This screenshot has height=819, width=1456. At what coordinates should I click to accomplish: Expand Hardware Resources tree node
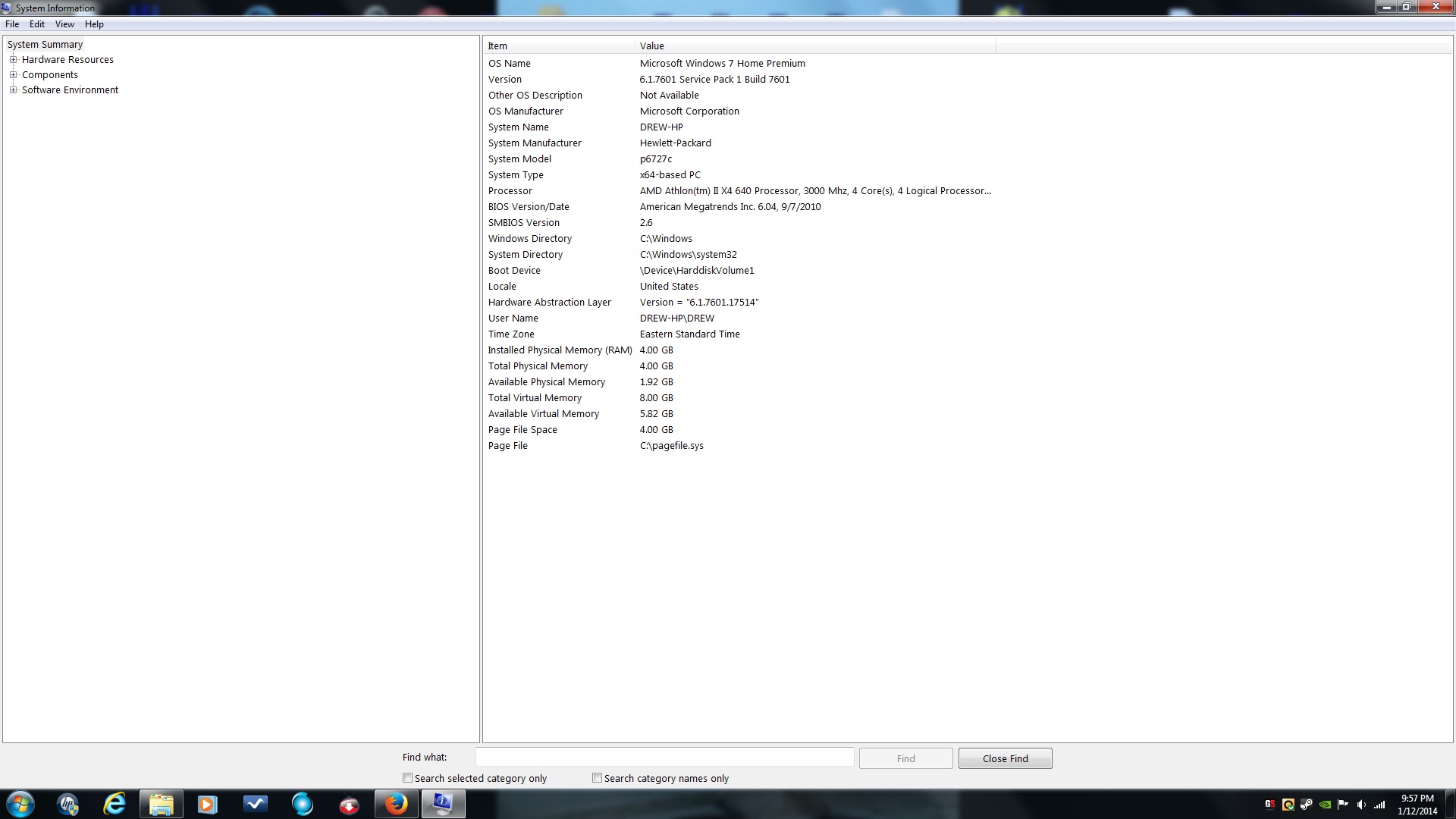[13, 59]
